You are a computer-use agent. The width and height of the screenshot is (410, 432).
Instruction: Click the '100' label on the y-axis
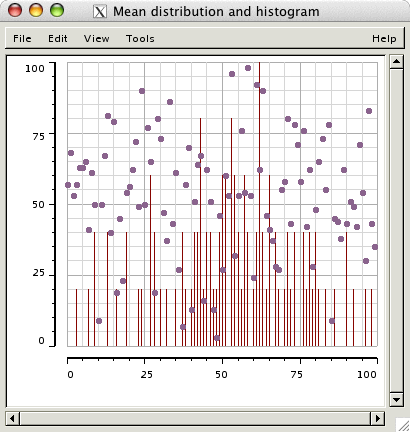pos(35,68)
